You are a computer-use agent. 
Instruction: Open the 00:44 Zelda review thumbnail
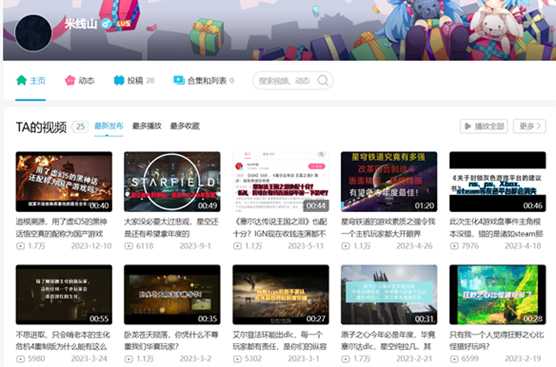coord(280,182)
